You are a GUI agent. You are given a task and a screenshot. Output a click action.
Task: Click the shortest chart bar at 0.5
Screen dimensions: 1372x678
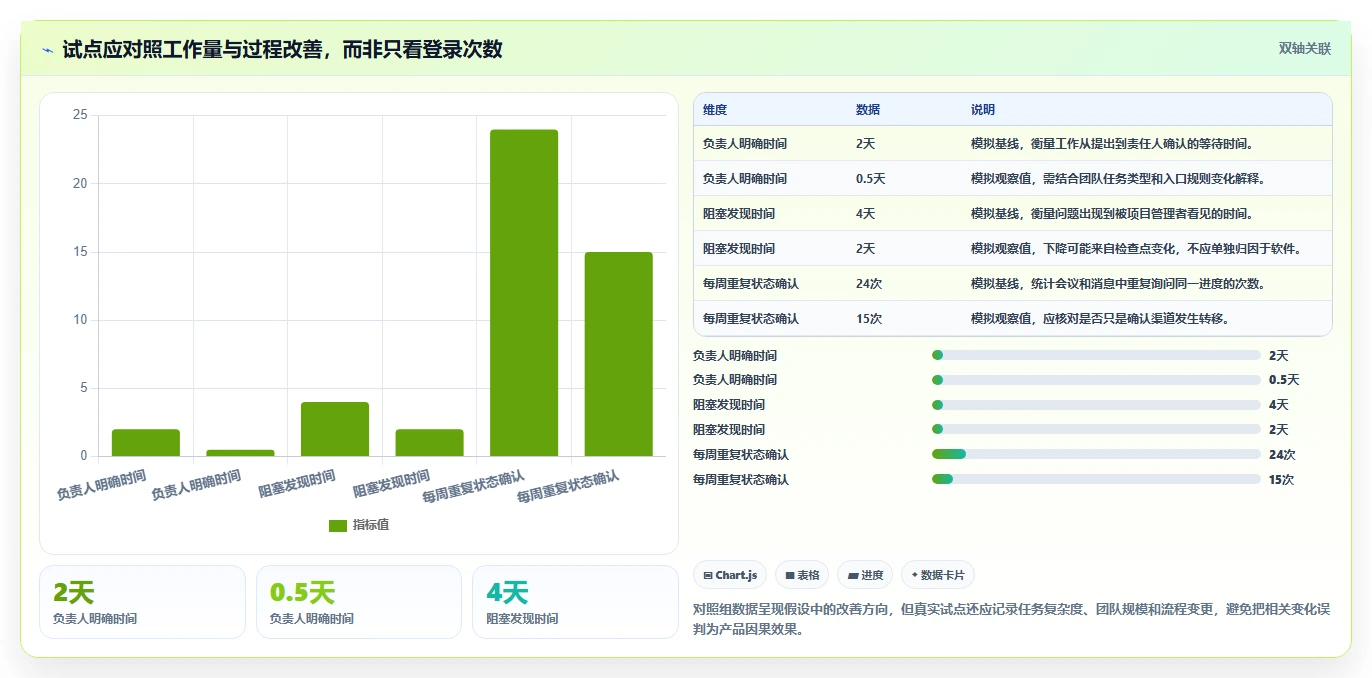point(240,453)
